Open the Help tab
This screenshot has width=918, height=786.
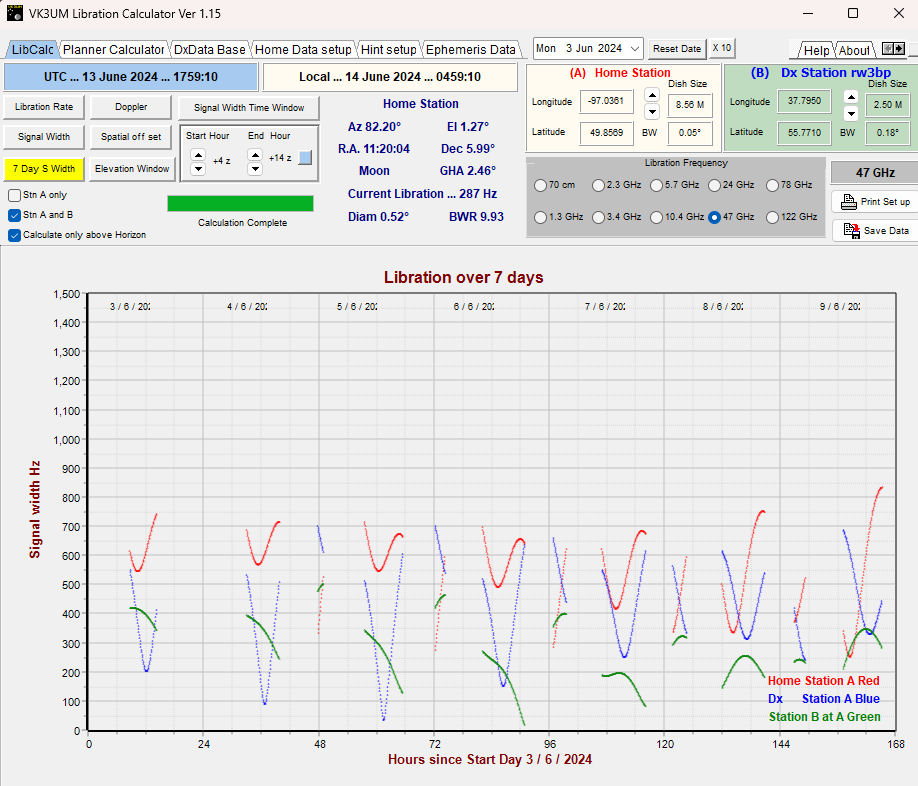816,50
